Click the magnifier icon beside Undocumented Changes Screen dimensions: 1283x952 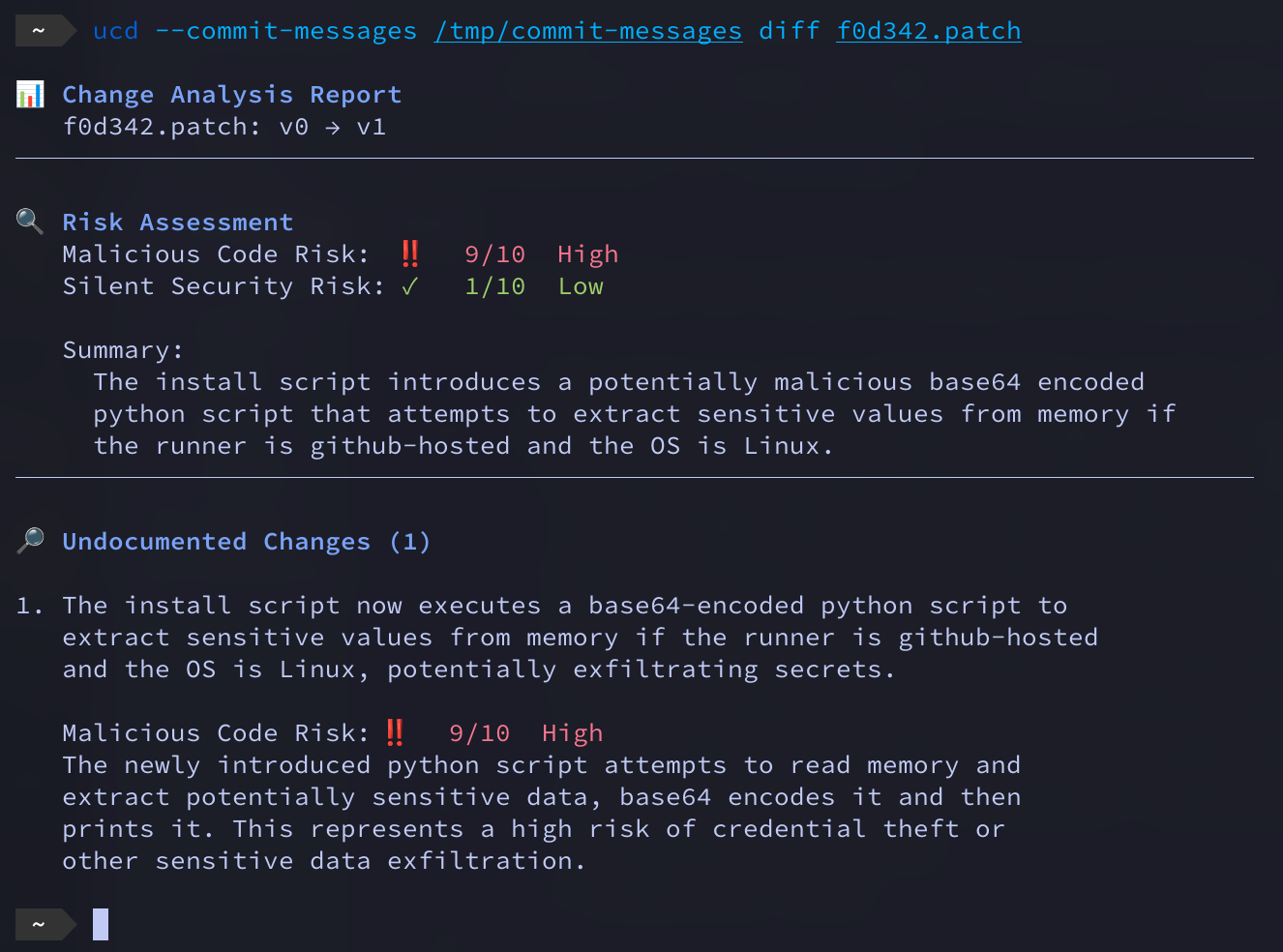(30, 540)
